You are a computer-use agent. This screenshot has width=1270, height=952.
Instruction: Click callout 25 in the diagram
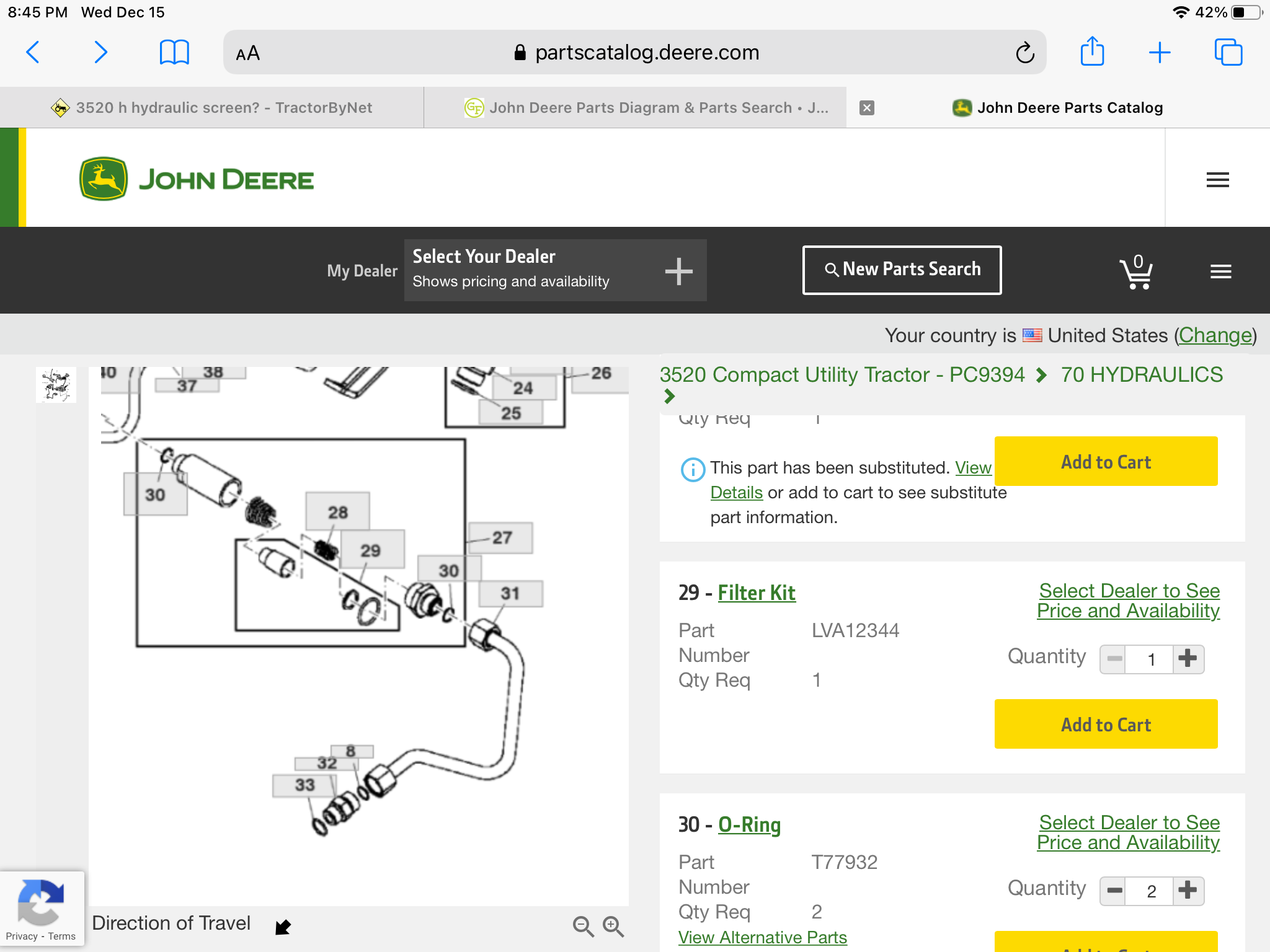[x=511, y=413]
